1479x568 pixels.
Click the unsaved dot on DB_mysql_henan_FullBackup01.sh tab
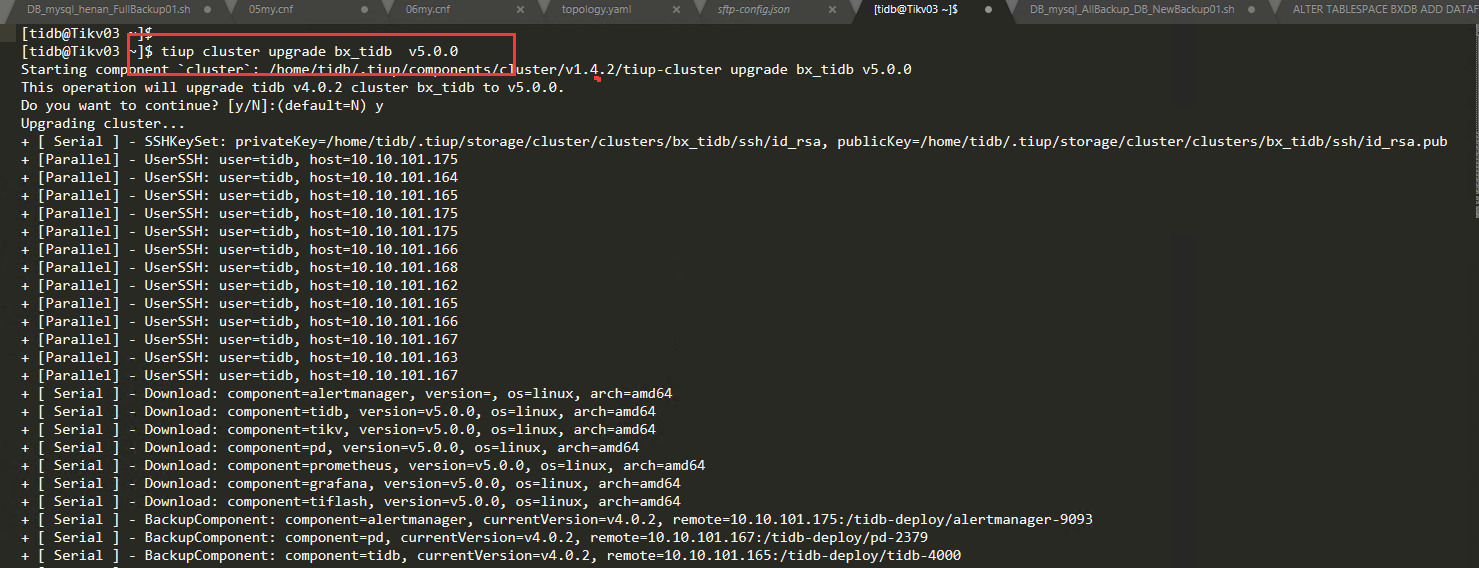click(205, 9)
